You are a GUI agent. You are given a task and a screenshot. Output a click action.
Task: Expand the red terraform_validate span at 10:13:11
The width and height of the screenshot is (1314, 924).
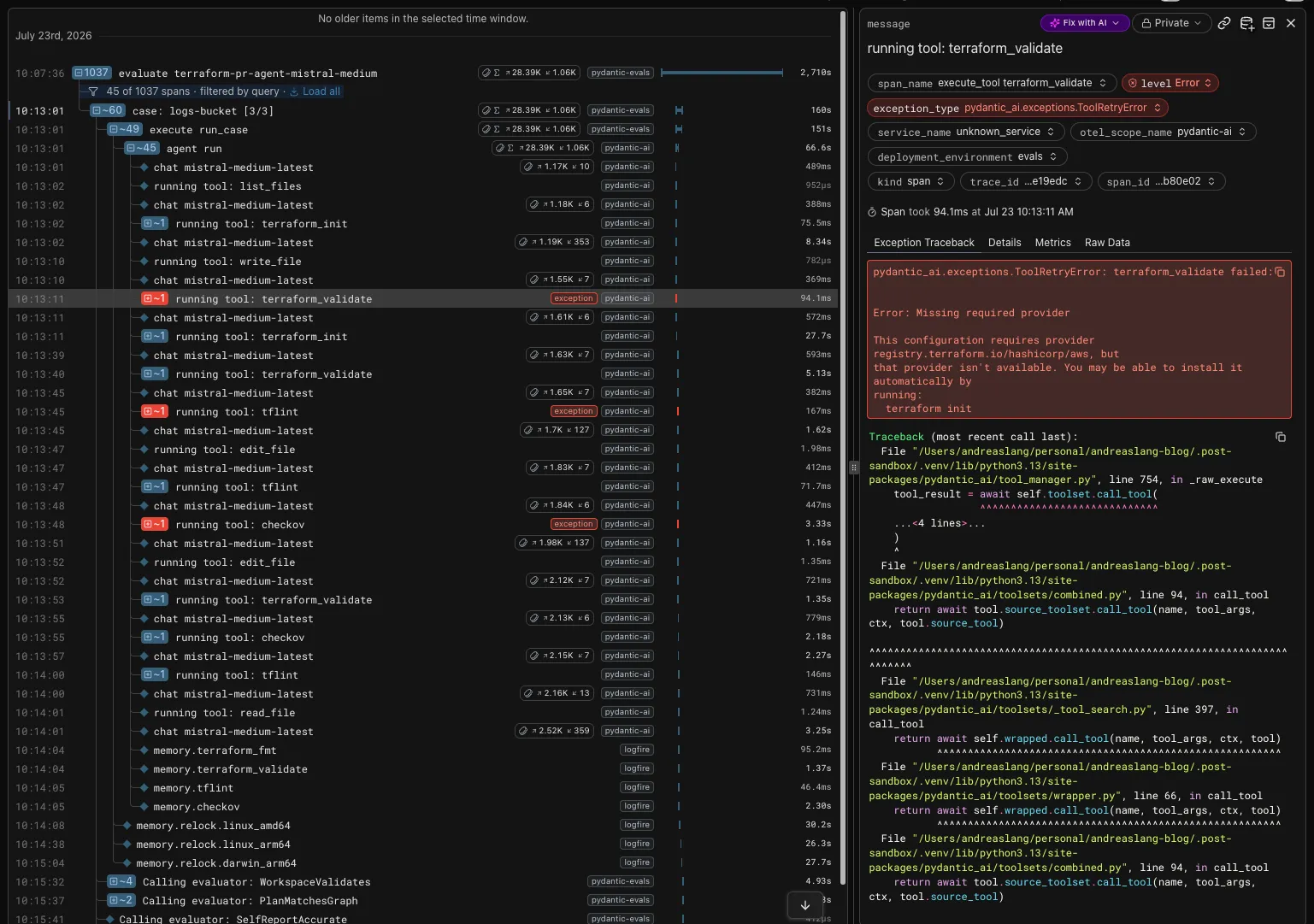coord(155,298)
